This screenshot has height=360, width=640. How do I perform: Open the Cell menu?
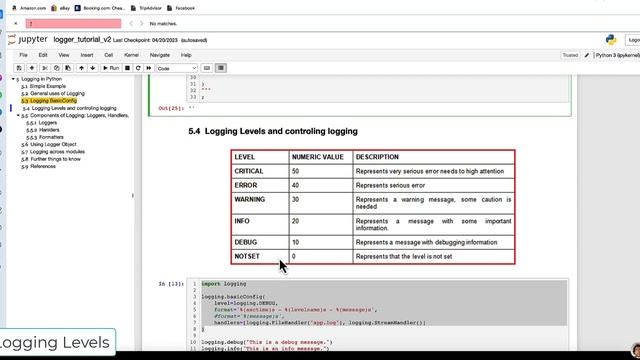109,55
